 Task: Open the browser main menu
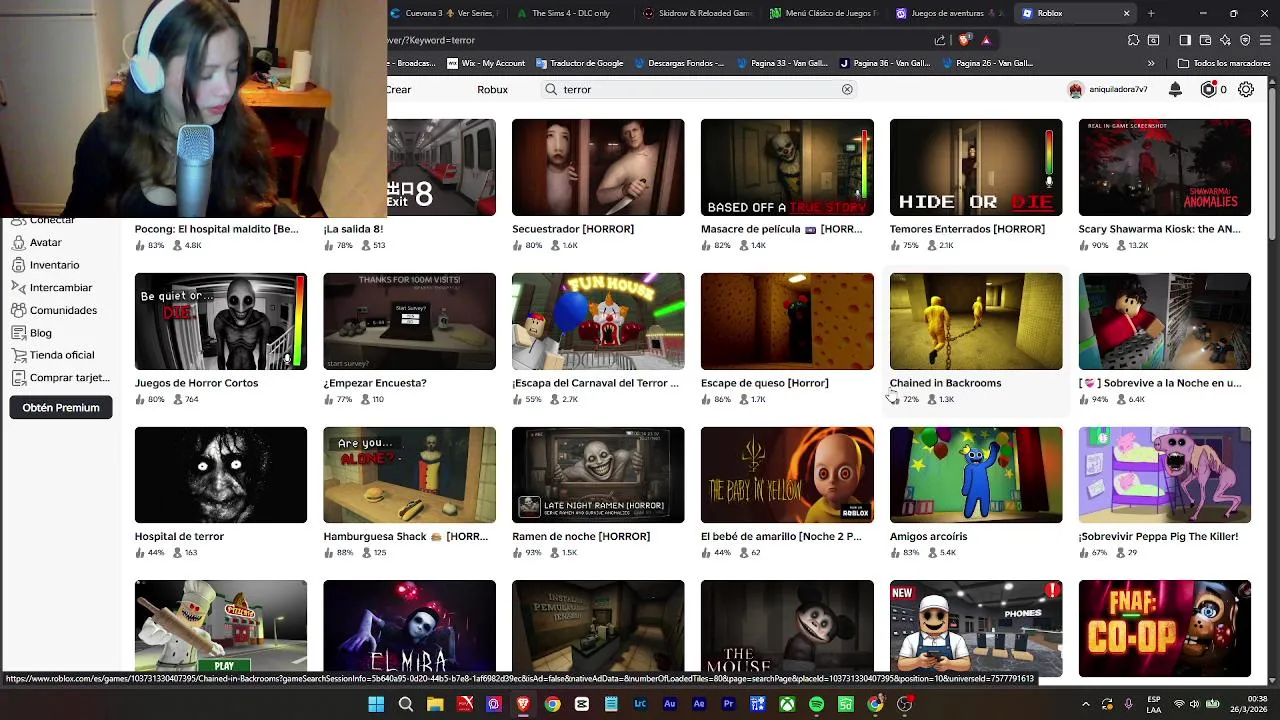click(1265, 40)
